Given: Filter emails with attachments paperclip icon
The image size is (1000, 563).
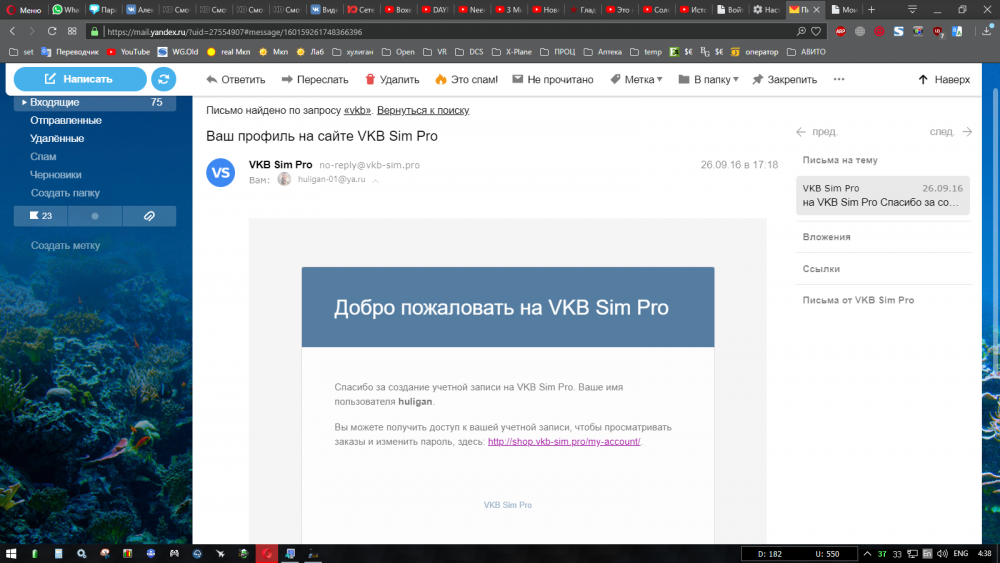Looking at the screenshot, I should 149,216.
